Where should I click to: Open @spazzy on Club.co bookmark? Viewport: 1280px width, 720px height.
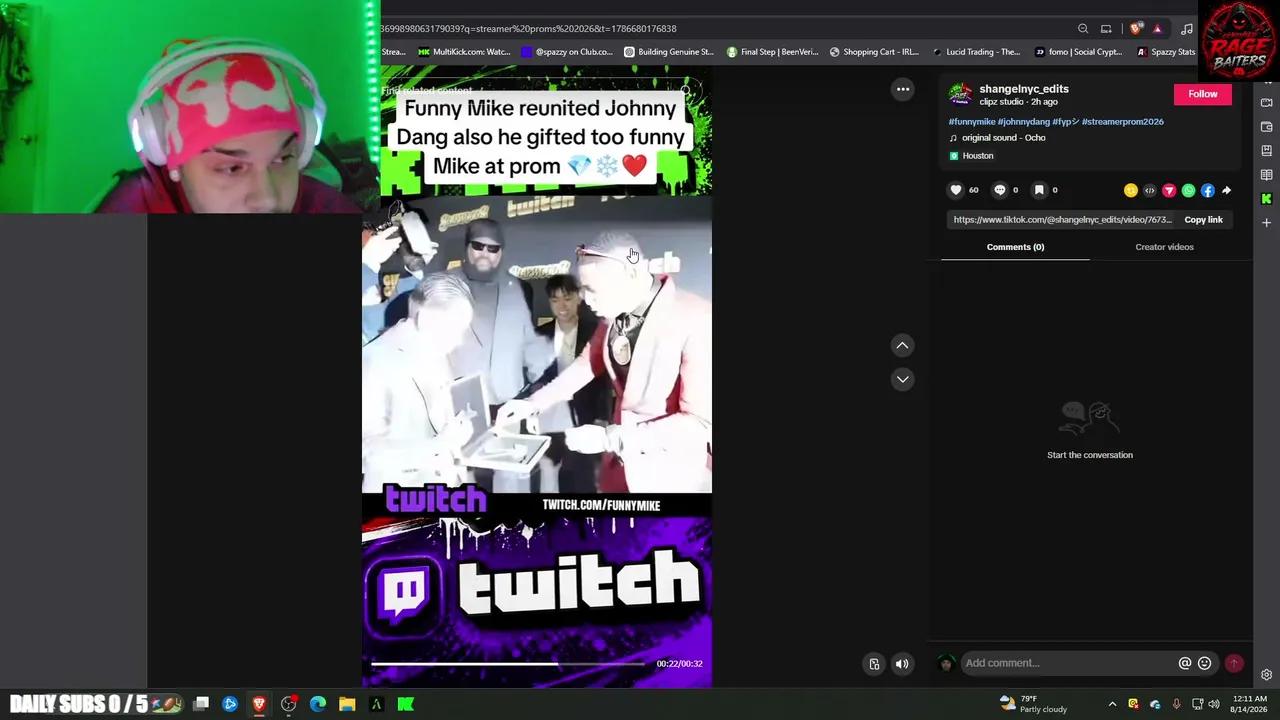coord(567,52)
